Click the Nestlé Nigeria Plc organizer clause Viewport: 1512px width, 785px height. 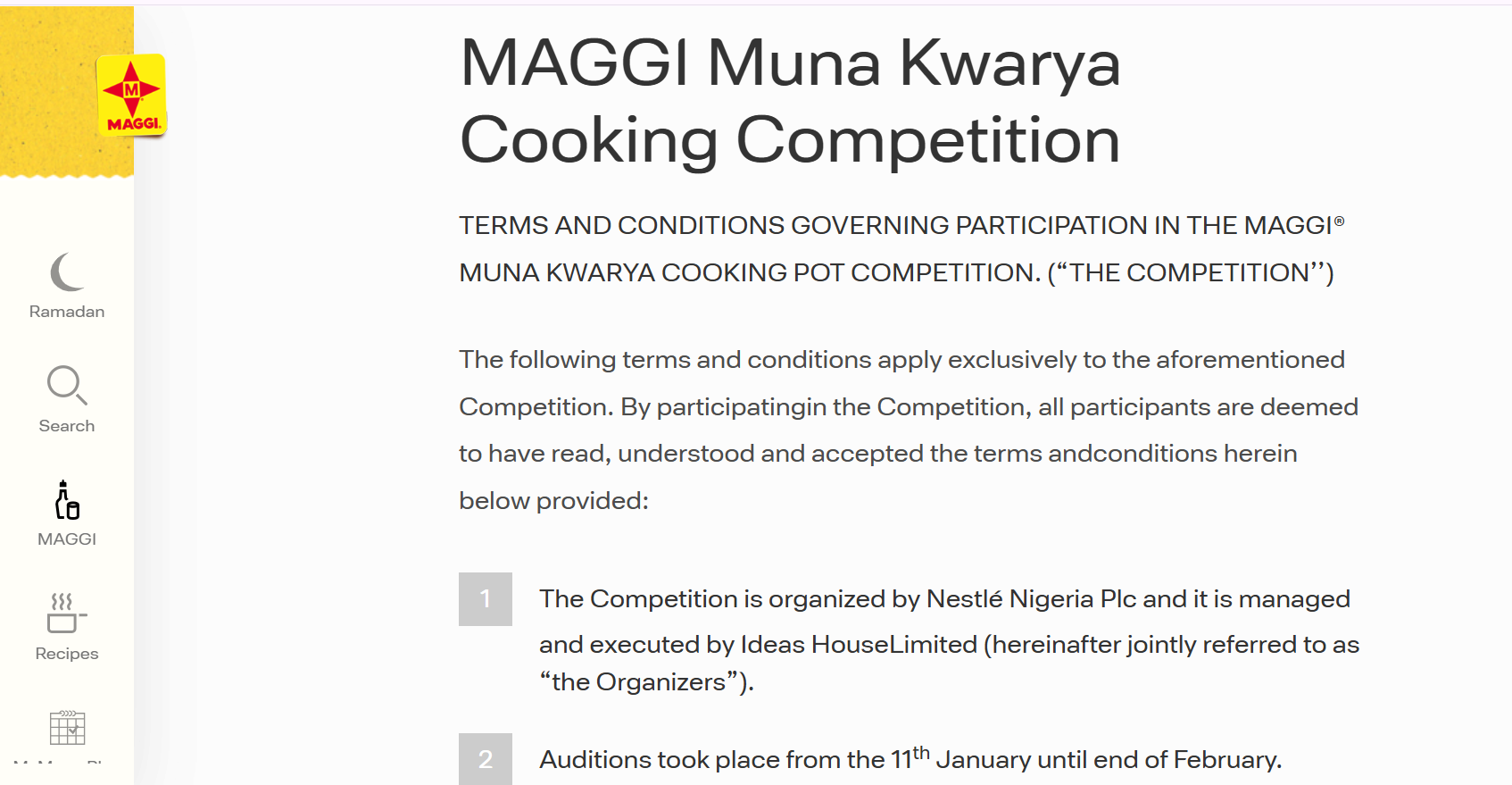click(x=949, y=640)
